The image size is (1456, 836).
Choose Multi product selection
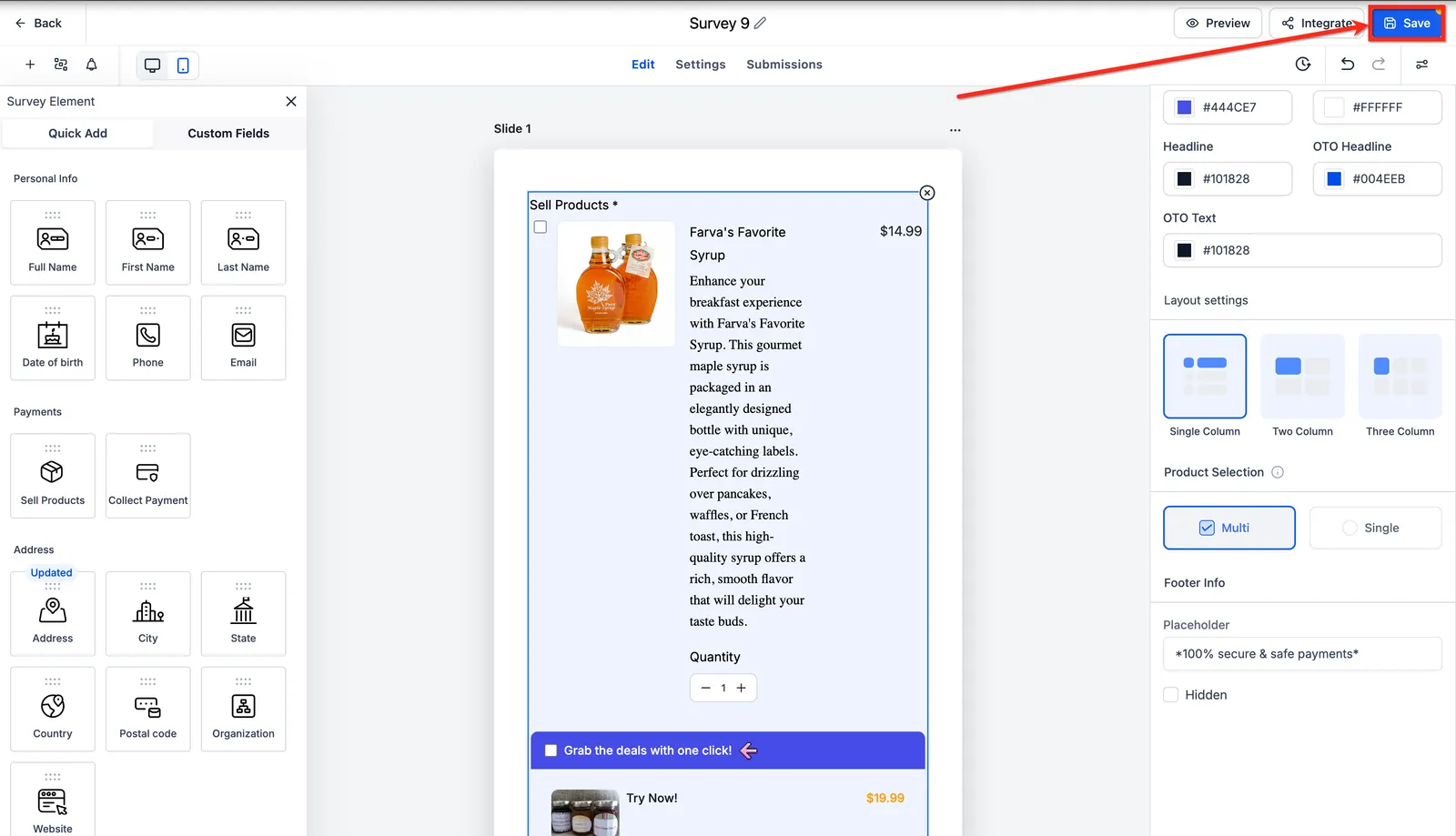click(1229, 528)
